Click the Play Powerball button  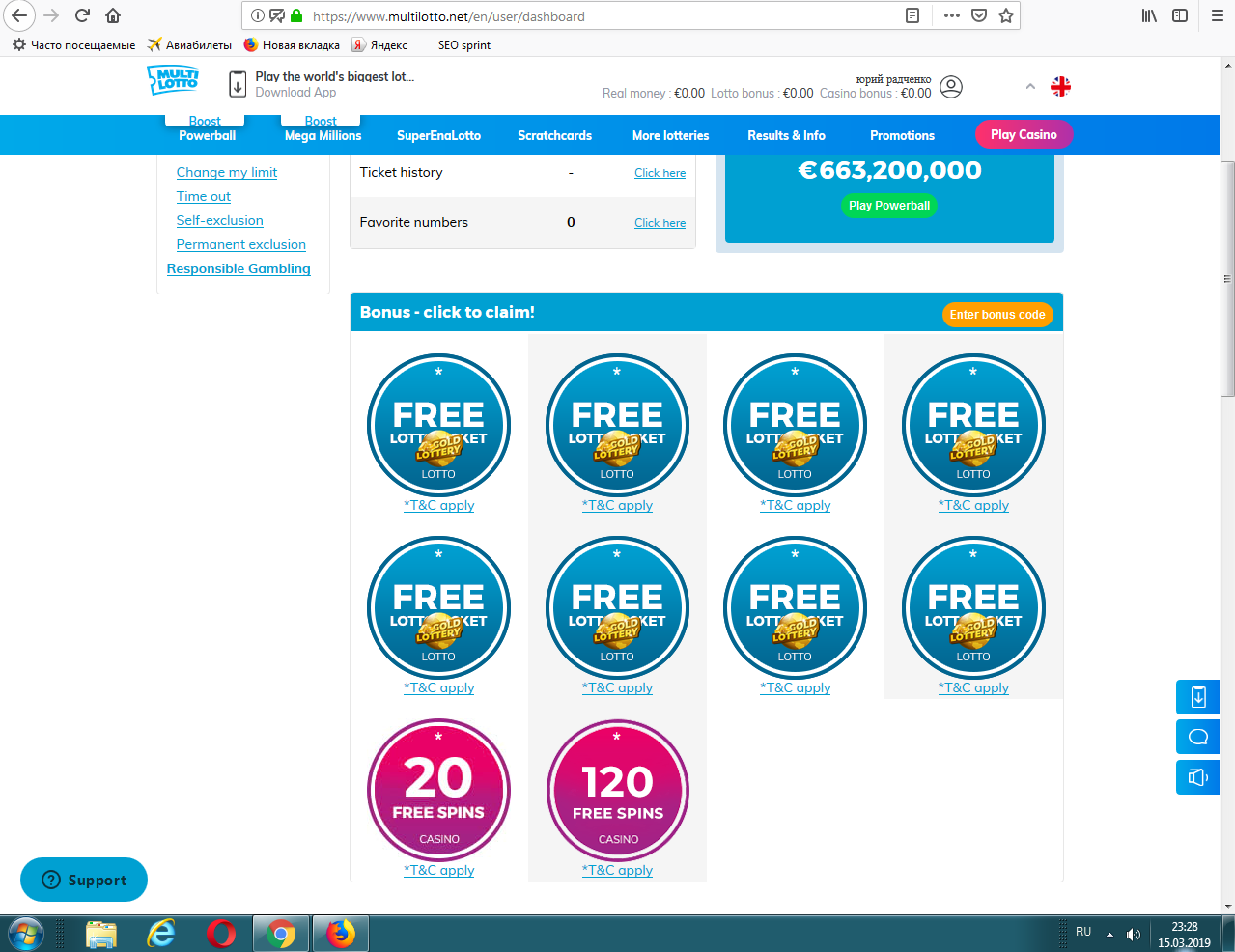889,205
